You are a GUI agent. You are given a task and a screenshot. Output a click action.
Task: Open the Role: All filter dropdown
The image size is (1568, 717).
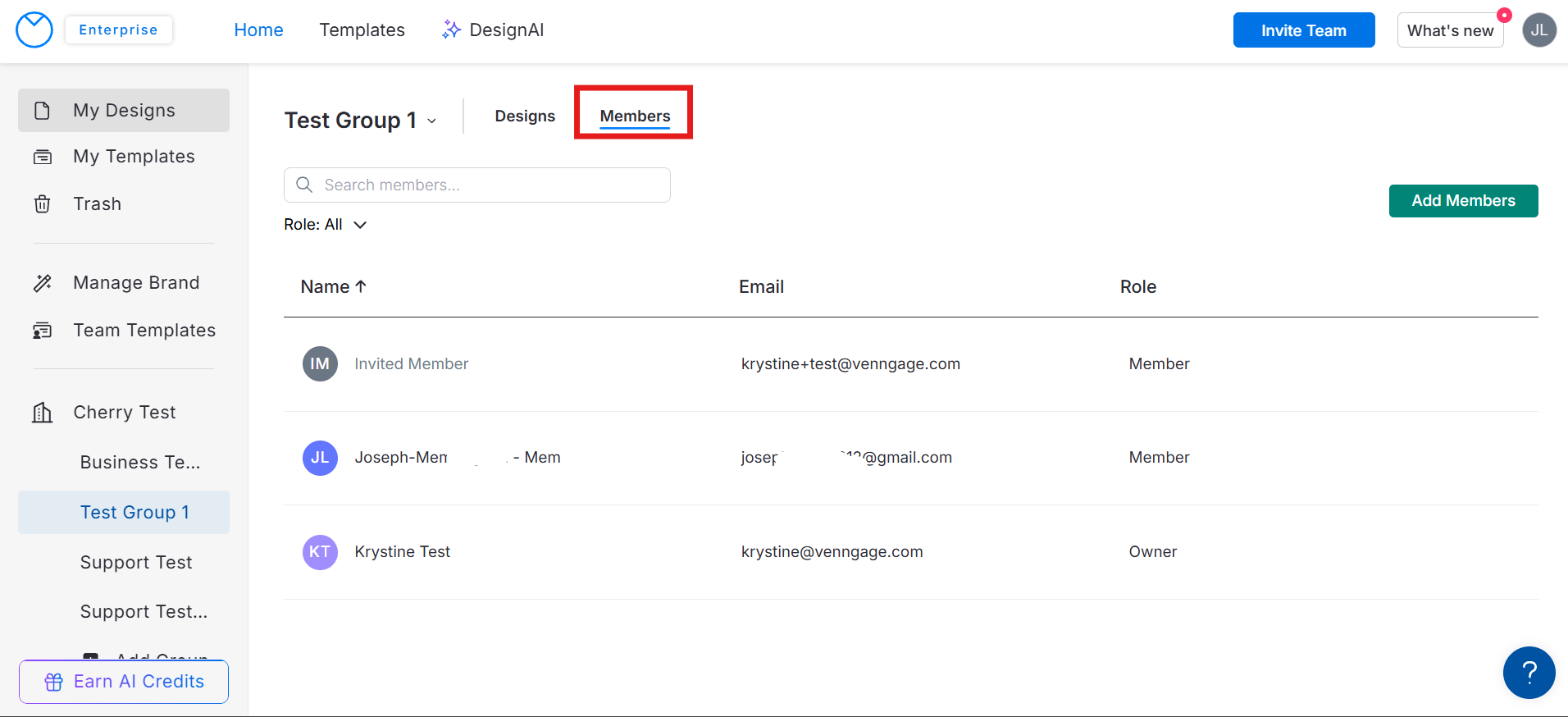point(326,225)
